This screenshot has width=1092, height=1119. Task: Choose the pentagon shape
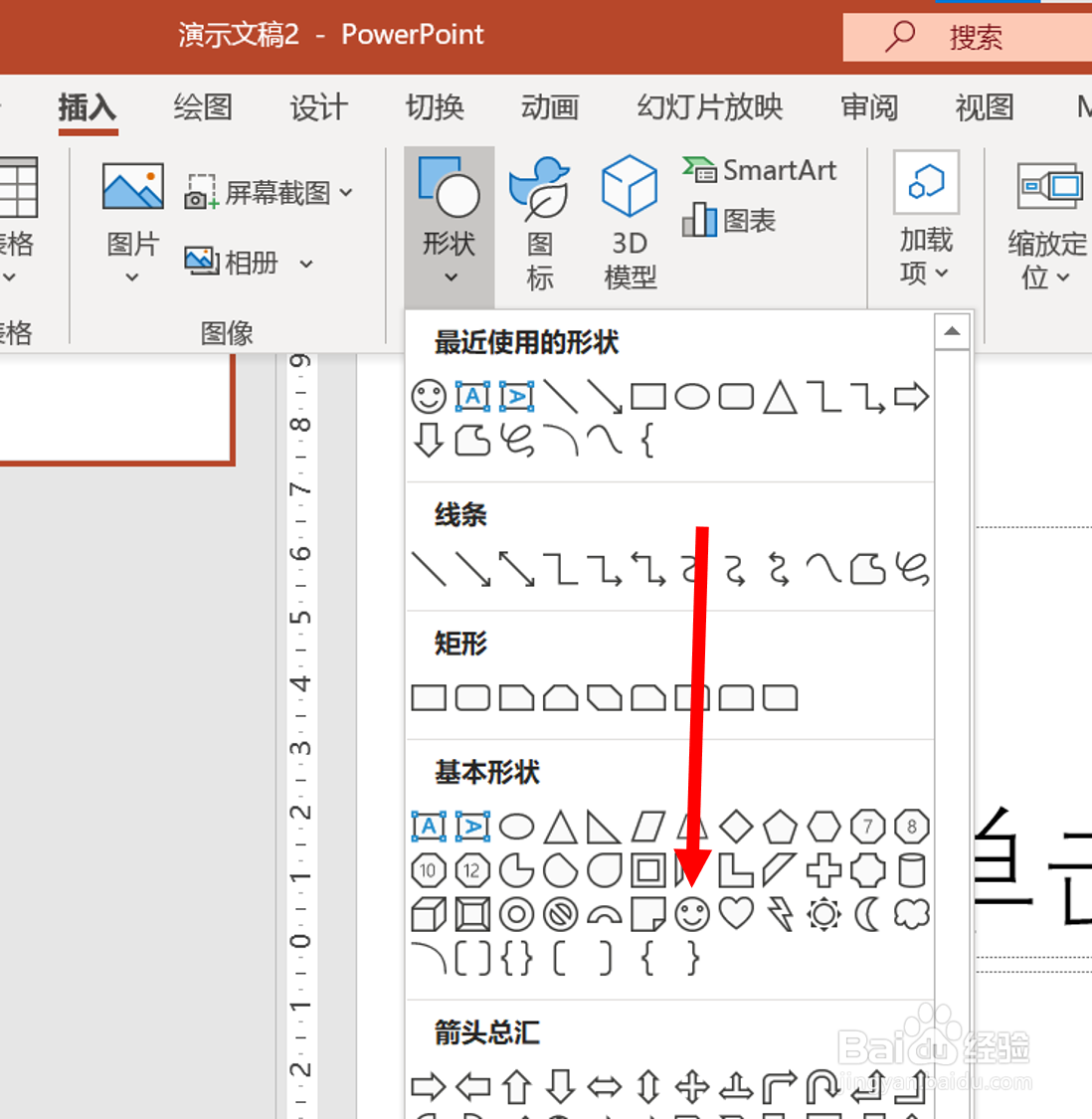click(780, 827)
